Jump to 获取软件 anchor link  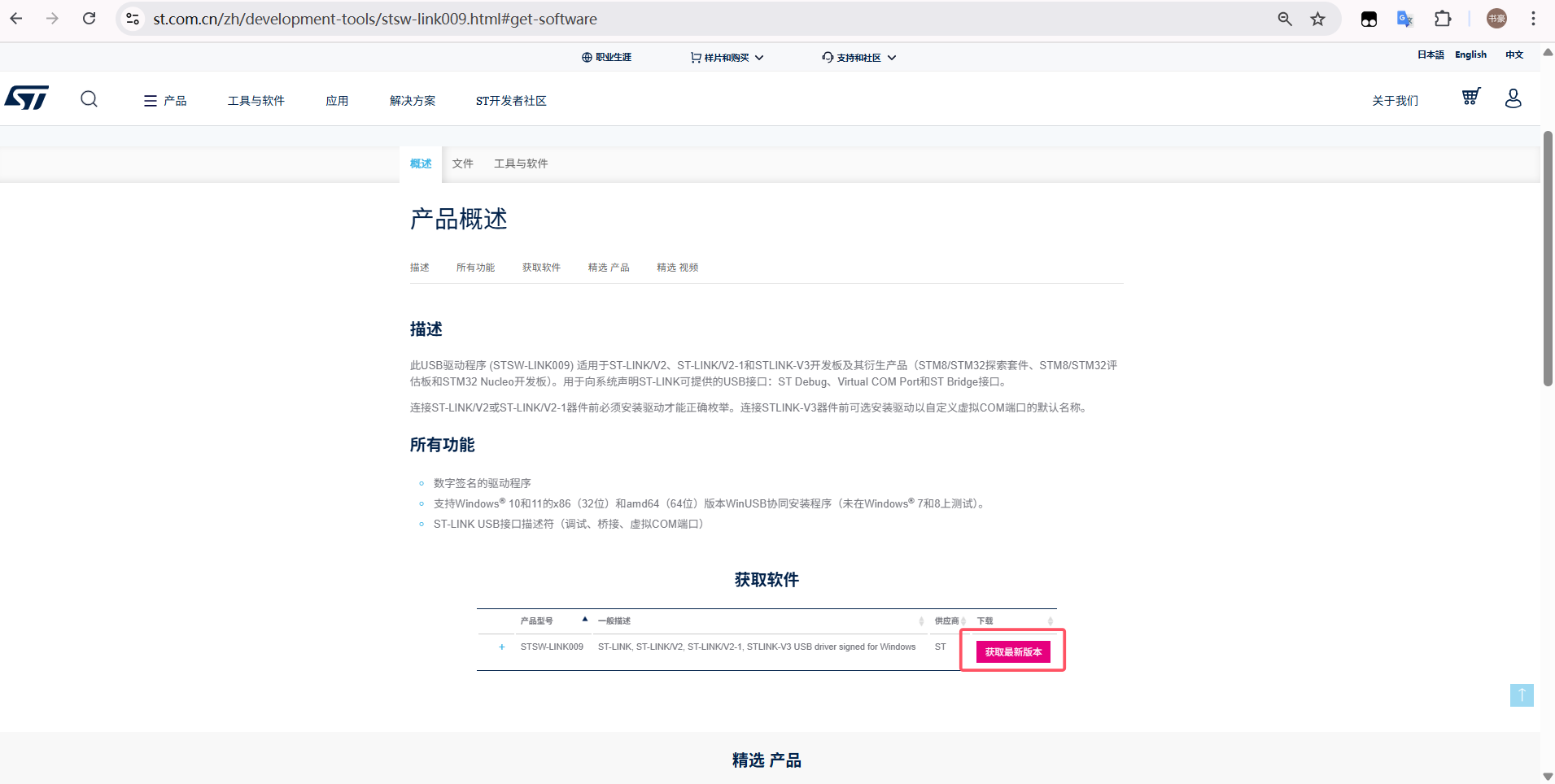coord(541,268)
